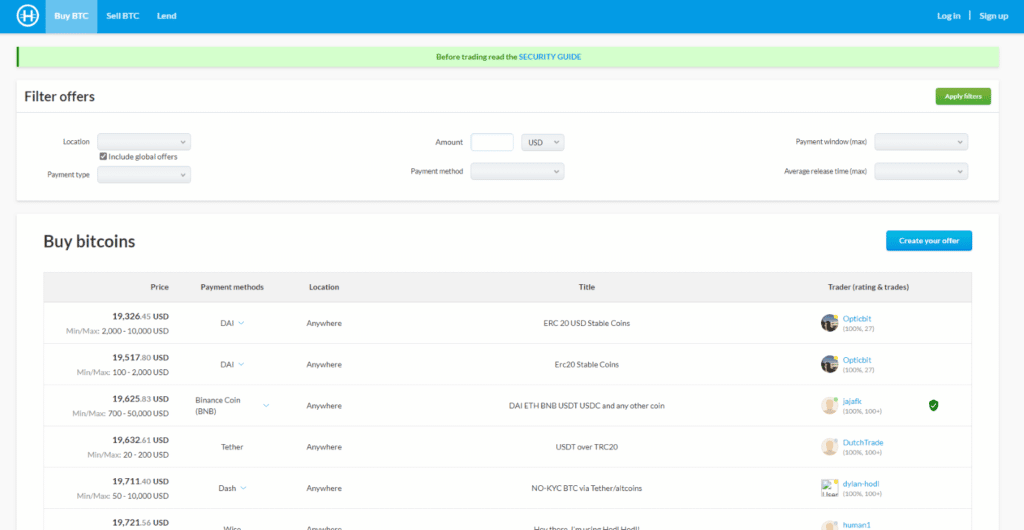Click the 19,517.80 USD price

(140, 357)
